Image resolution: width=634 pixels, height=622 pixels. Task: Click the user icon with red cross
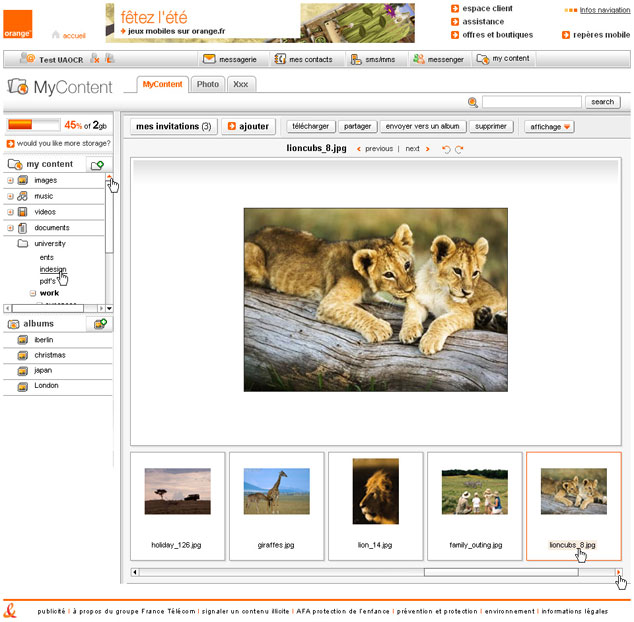[95, 59]
